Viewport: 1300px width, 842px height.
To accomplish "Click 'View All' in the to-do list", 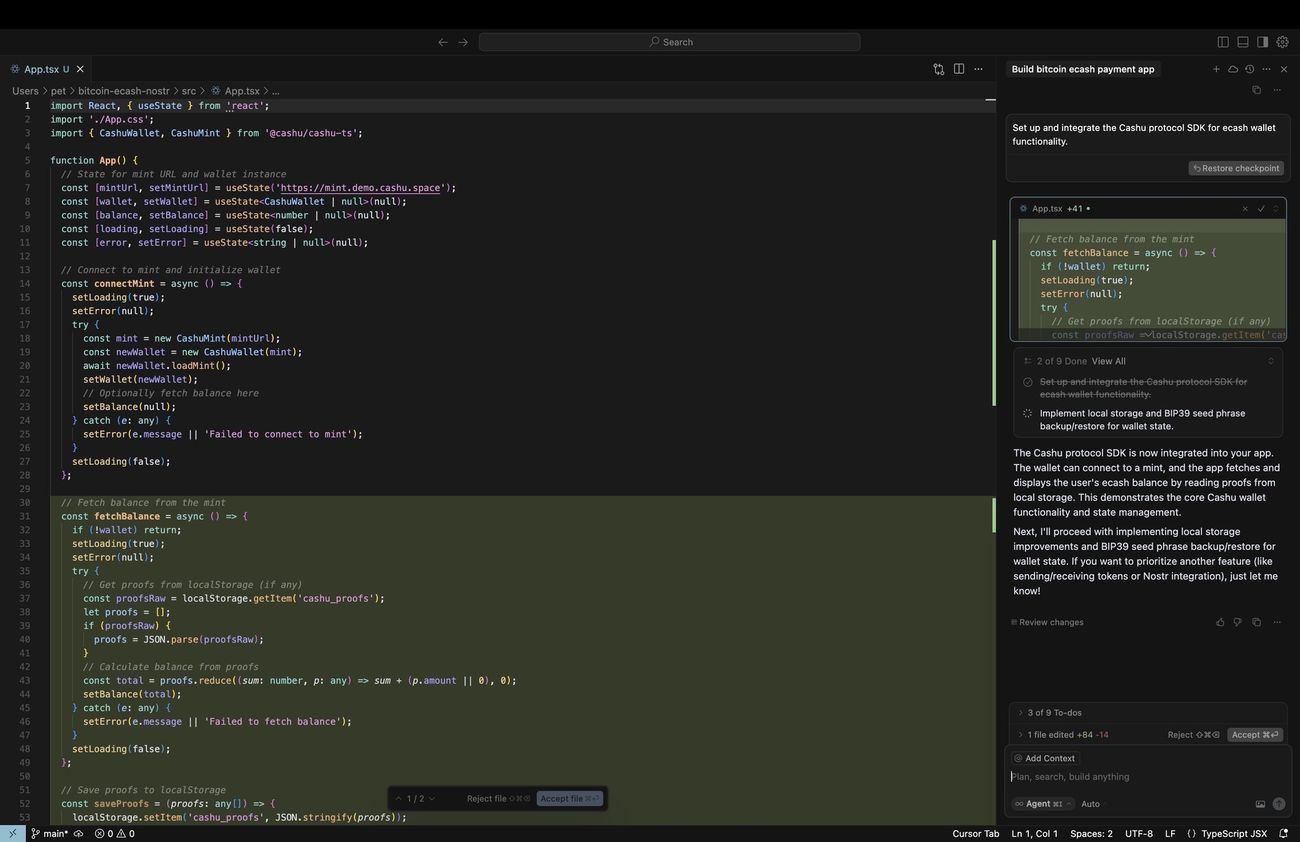I will click(1109, 361).
